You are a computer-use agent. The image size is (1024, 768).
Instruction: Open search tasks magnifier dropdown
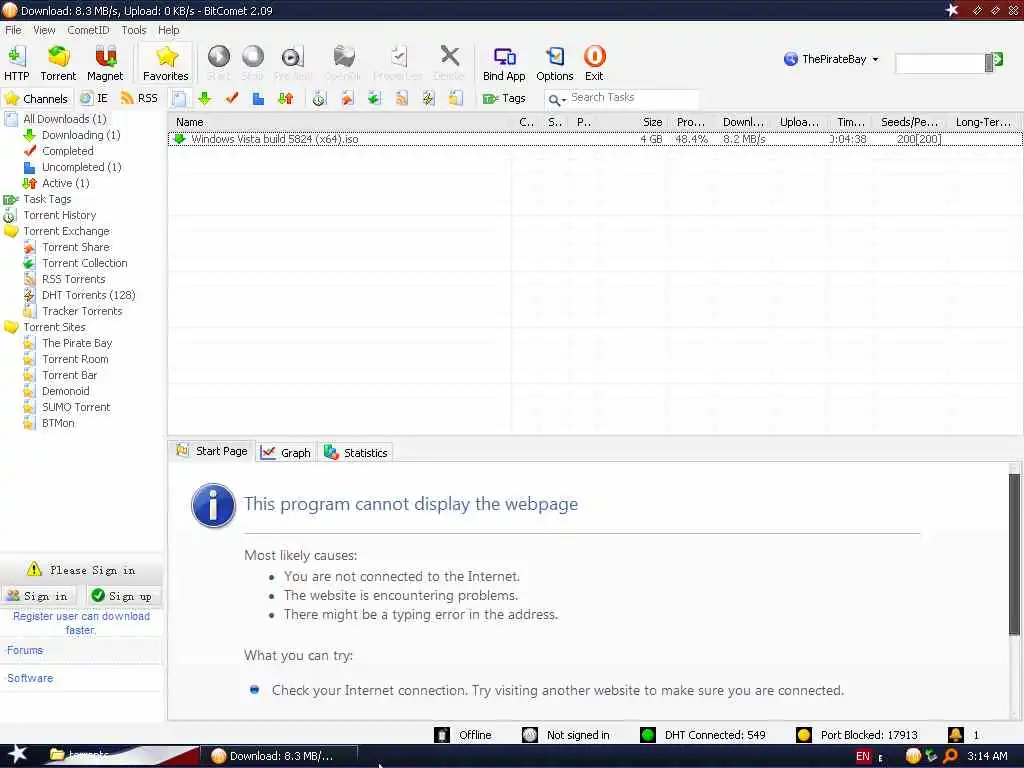coord(557,99)
